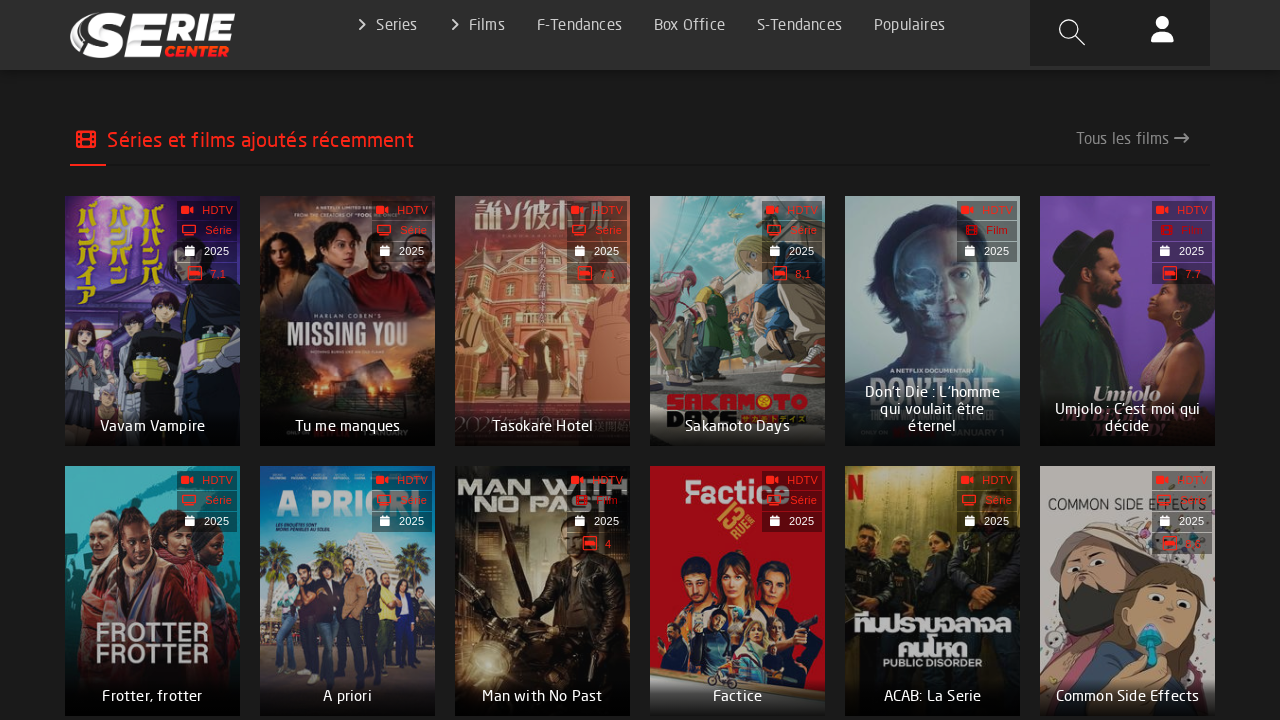Open the Tu me manques title
The width and height of the screenshot is (1280, 720).
point(347,425)
